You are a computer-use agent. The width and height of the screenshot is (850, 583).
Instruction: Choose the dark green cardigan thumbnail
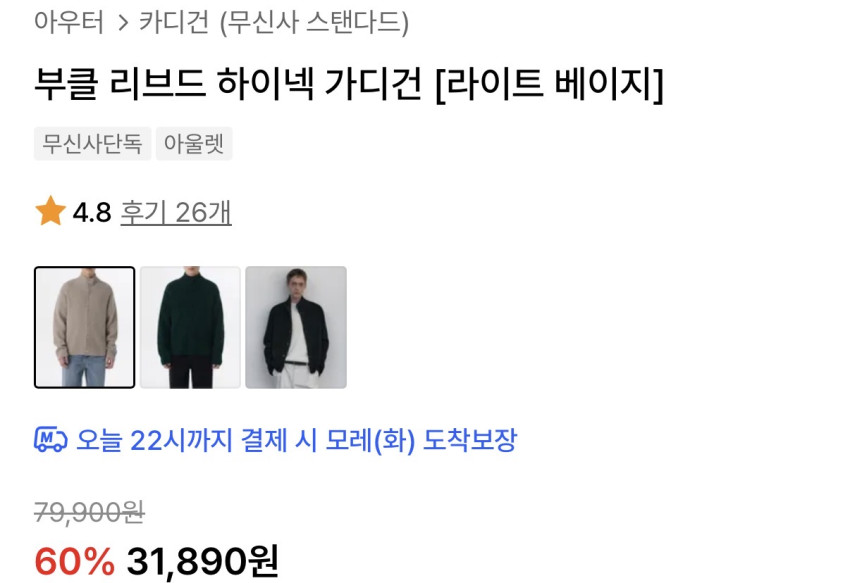190,327
